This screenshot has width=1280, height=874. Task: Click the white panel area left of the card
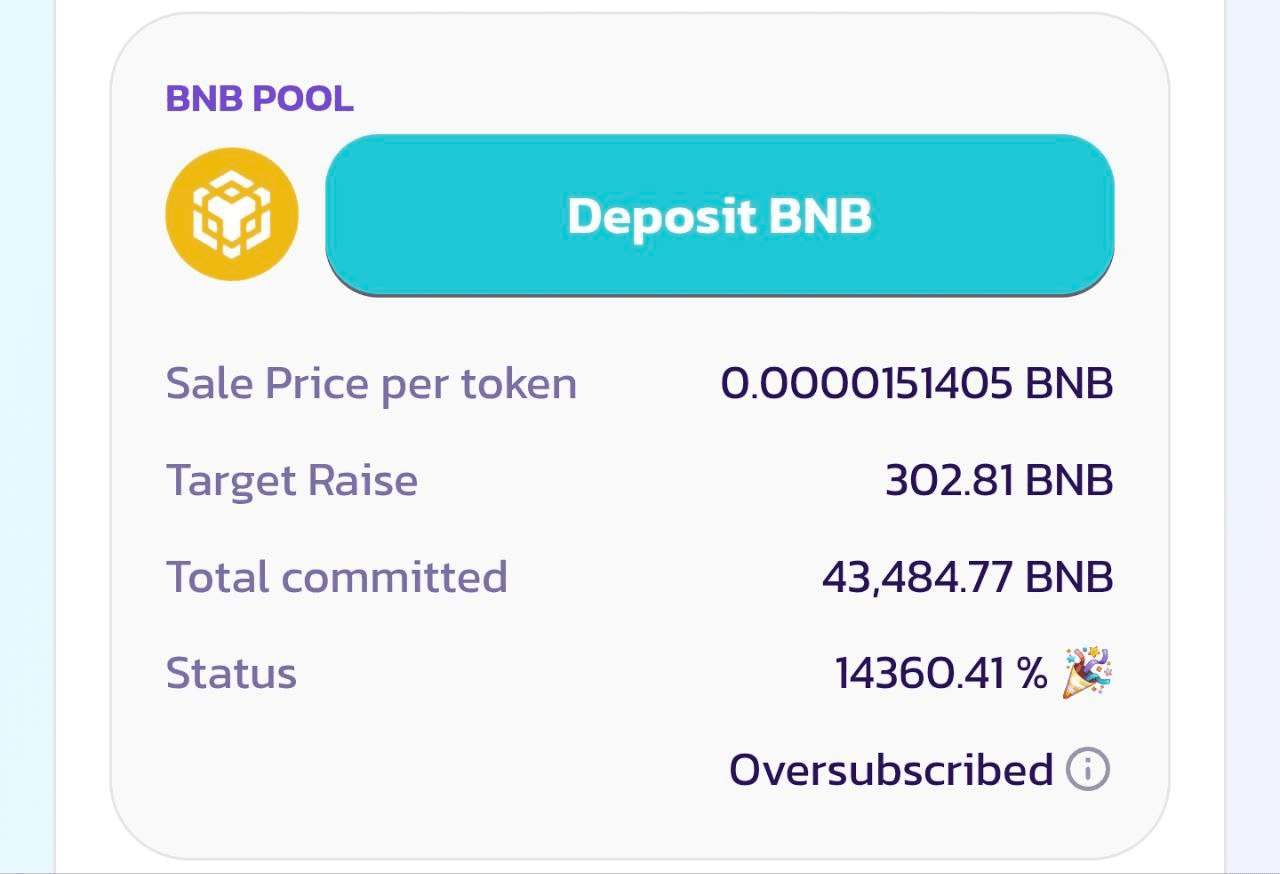[82, 437]
